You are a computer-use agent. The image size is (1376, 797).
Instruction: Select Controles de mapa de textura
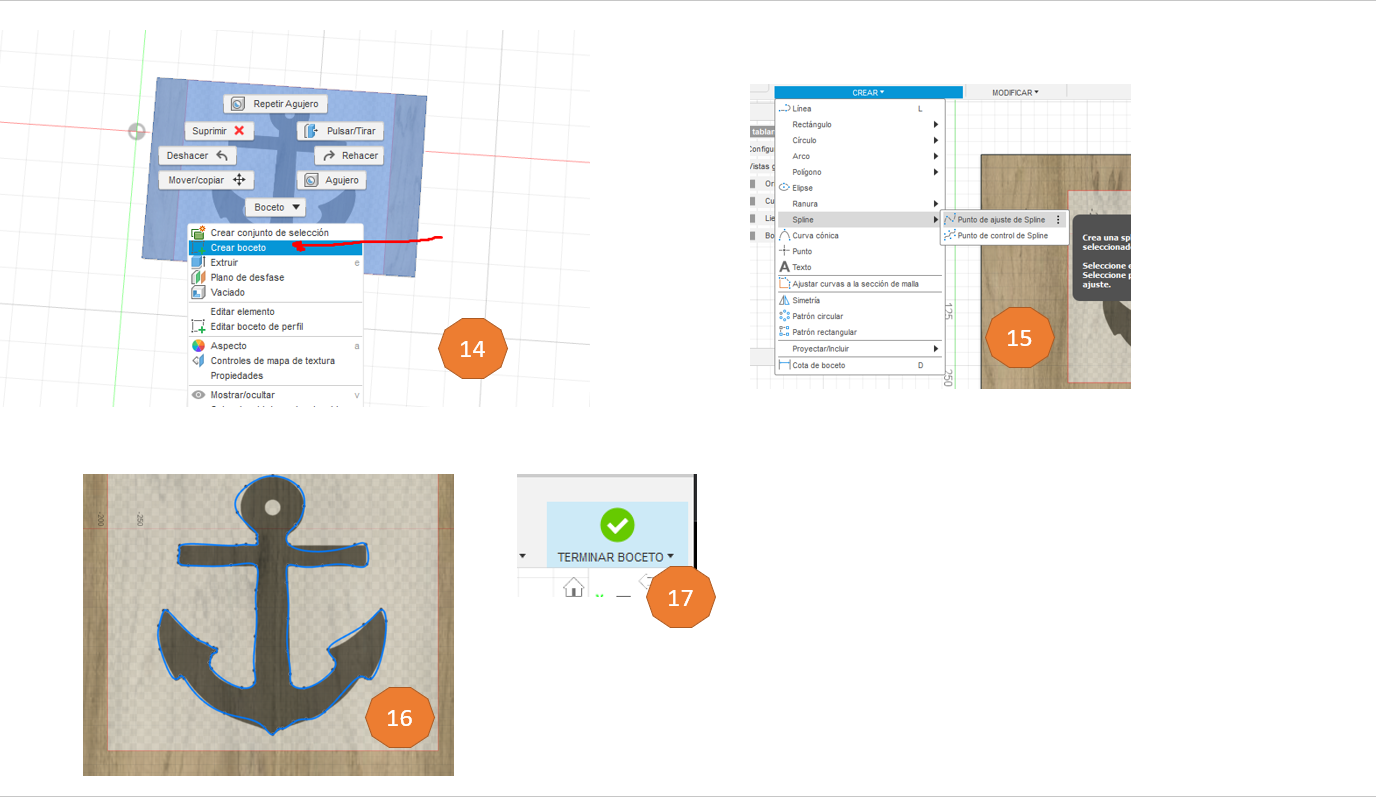tap(275, 361)
